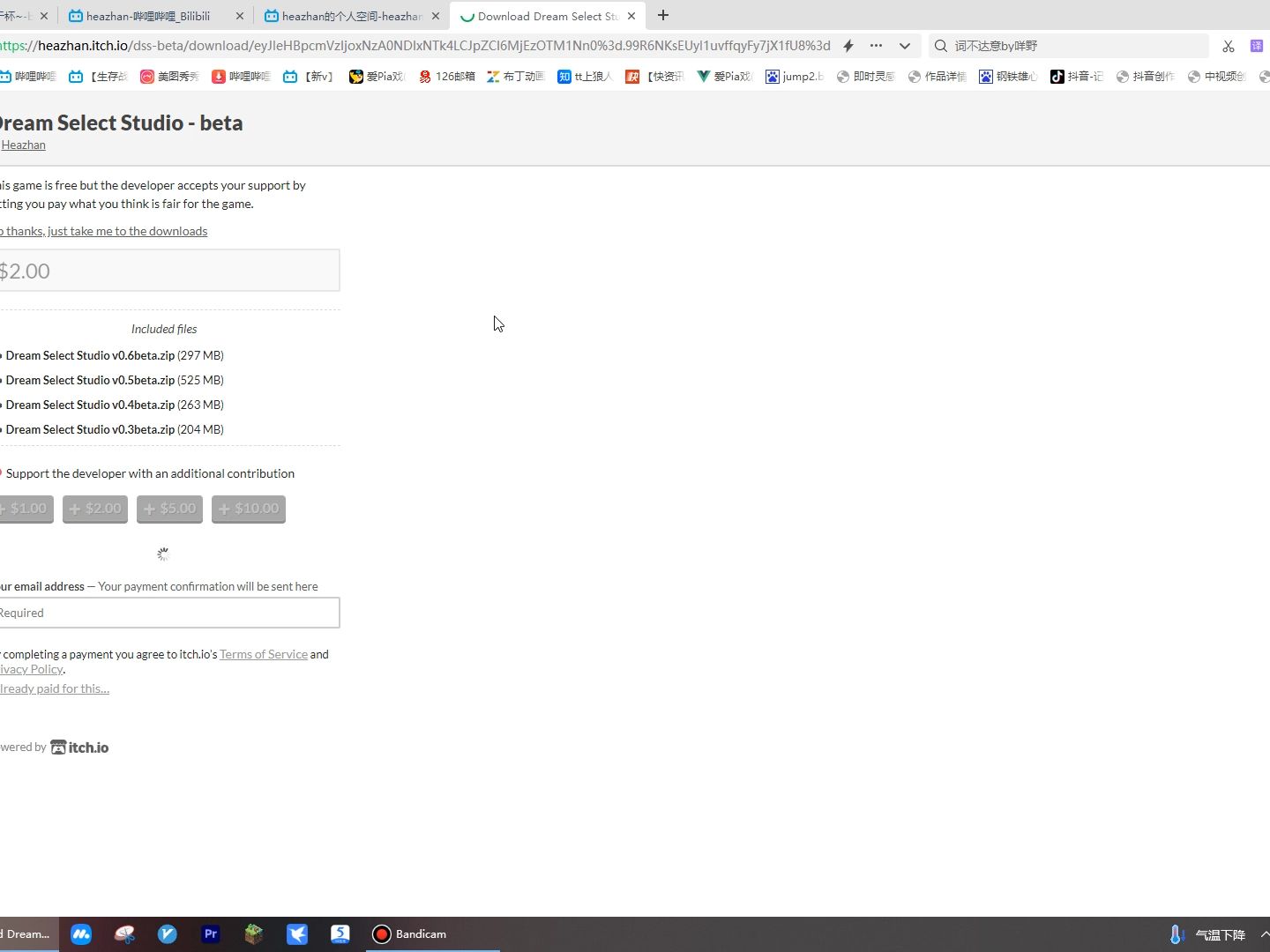1270x952 pixels.
Task: Open the 中视频创 bookmark
Action: tap(1216, 77)
